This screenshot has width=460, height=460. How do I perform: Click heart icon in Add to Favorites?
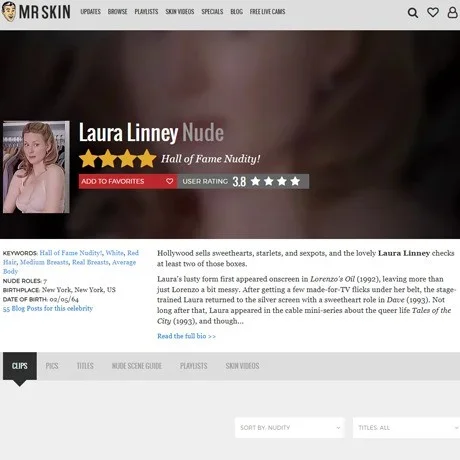point(169,181)
